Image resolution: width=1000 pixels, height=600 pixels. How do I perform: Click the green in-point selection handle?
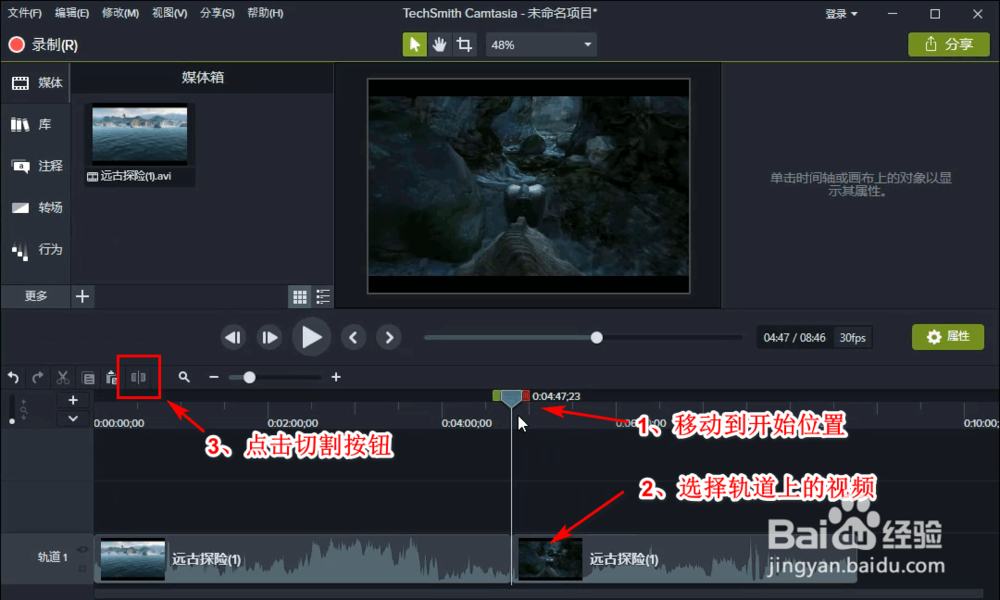pos(496,396)
